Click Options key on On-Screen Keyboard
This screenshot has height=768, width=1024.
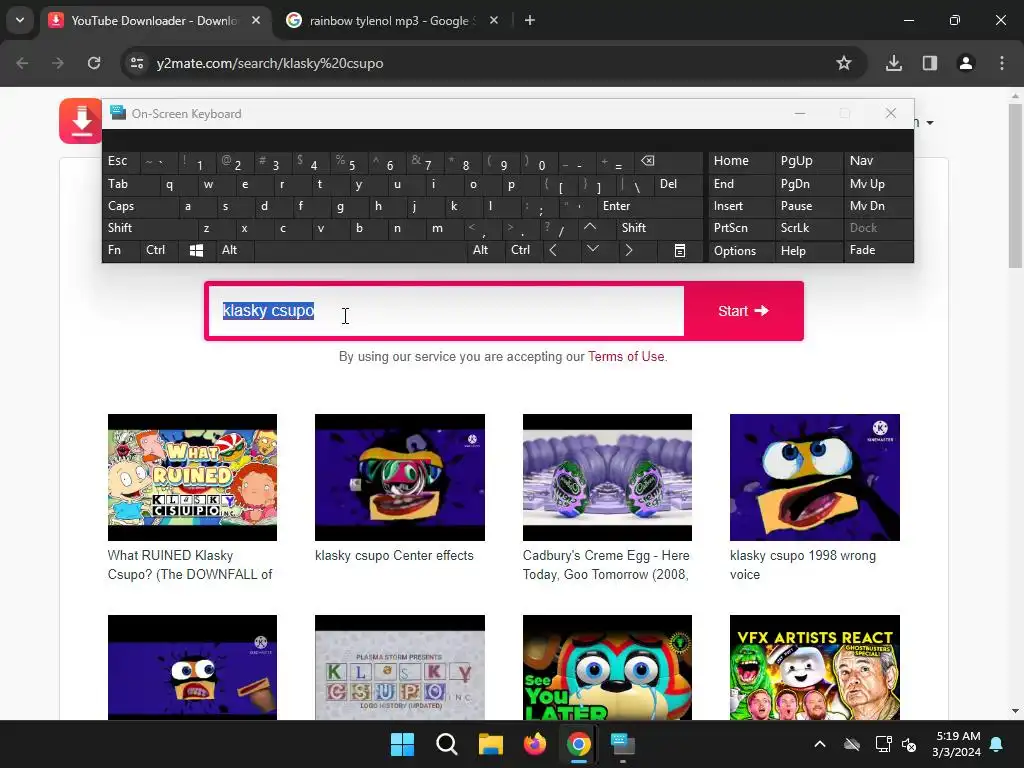[x=741, y=251]
